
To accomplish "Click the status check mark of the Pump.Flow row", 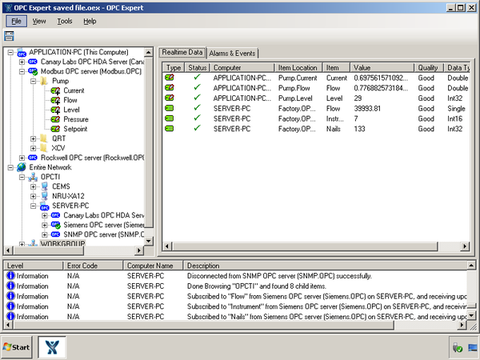I will (x=197, y=87).
